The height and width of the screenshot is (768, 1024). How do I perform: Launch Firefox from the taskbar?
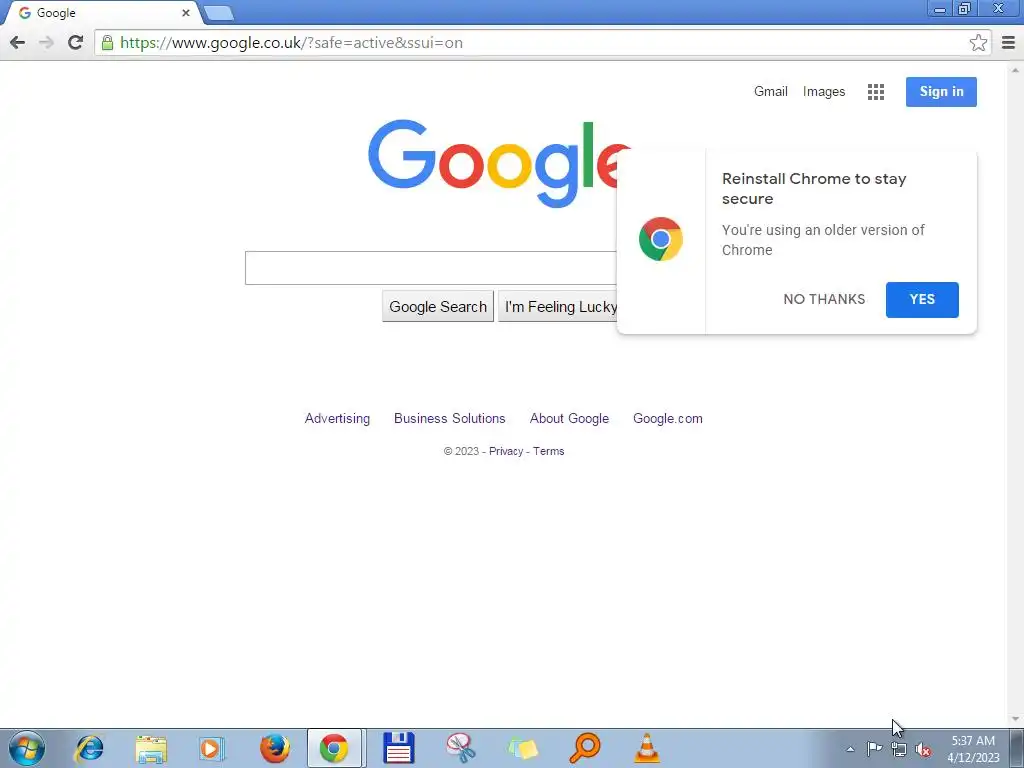coord(274,748)
